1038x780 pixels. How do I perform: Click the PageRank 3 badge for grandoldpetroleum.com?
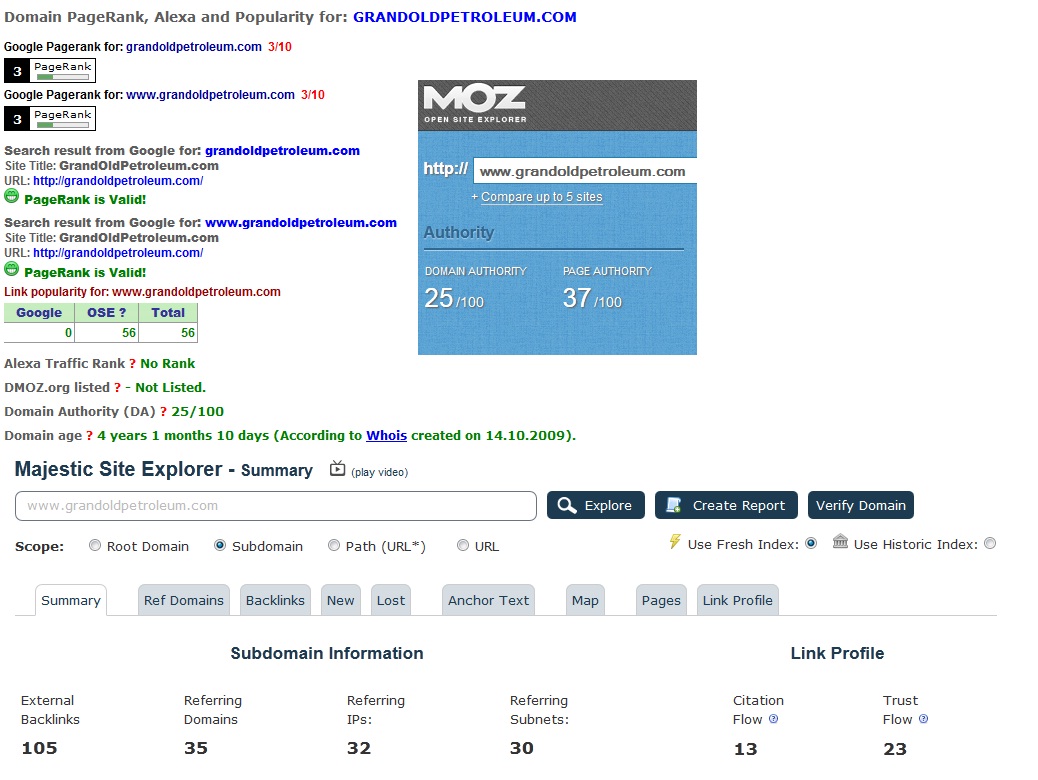coord(50,70)
